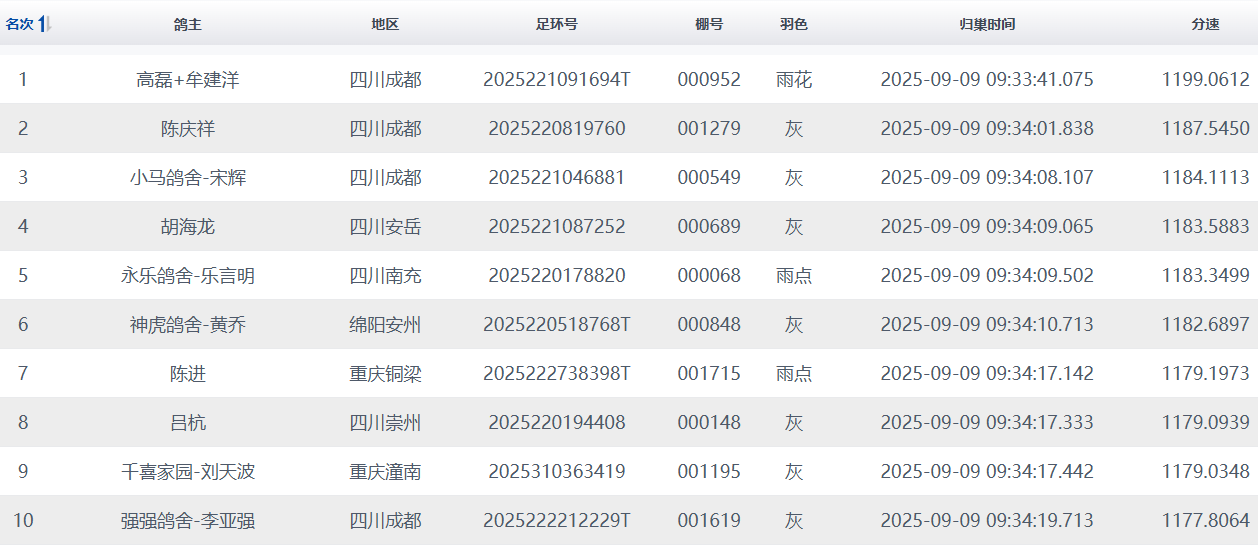
Task: Open 永乐鸽舍-乐言明 entry
Action: click(x=187, y=276)
